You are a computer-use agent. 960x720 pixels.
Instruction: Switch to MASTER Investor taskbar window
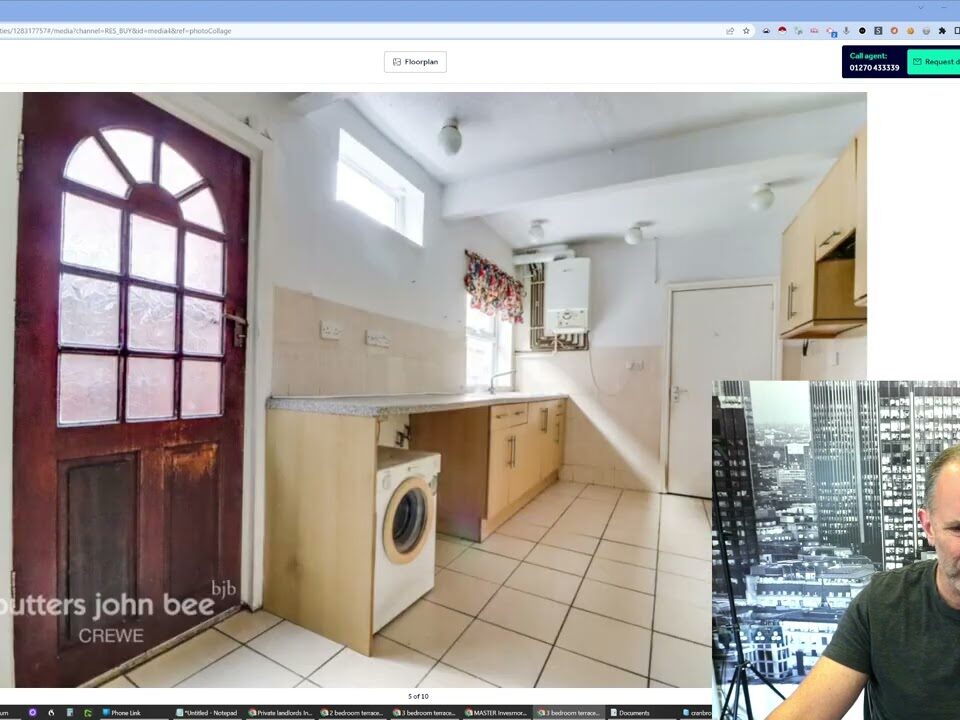tap(498, 713)
